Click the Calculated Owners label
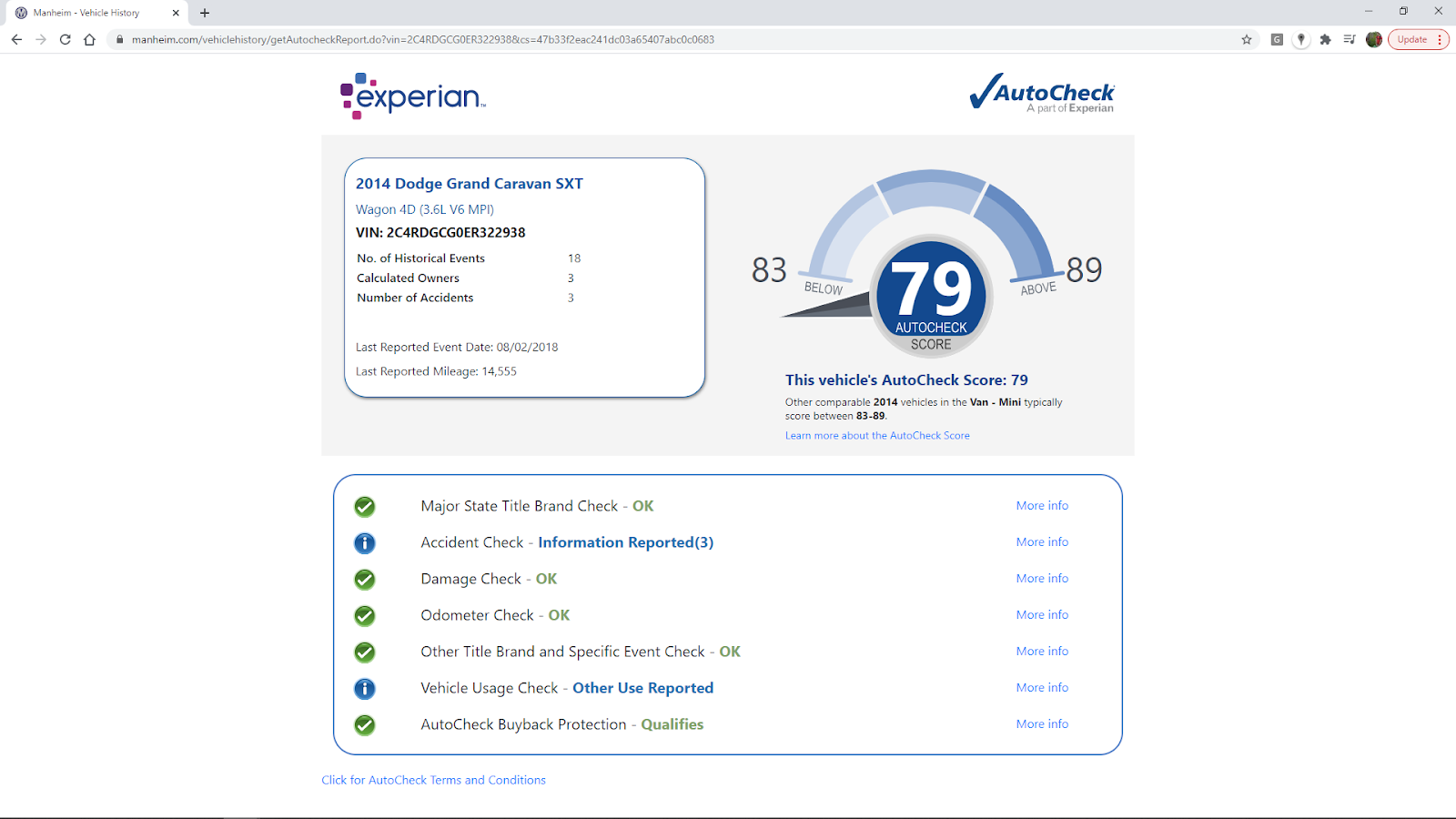Image resolution: width=1456 pixels, height=819 pixels. (408, 278)
